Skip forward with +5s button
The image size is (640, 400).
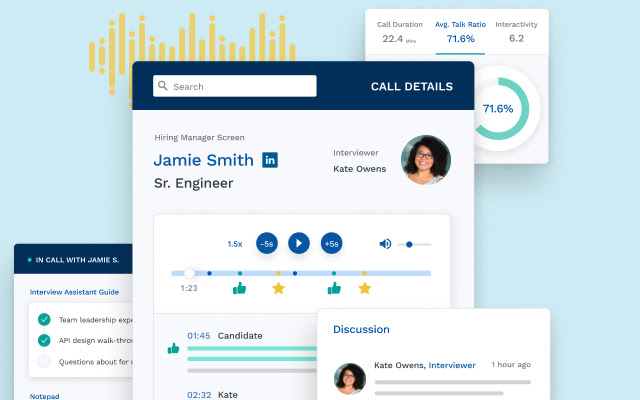331,243
